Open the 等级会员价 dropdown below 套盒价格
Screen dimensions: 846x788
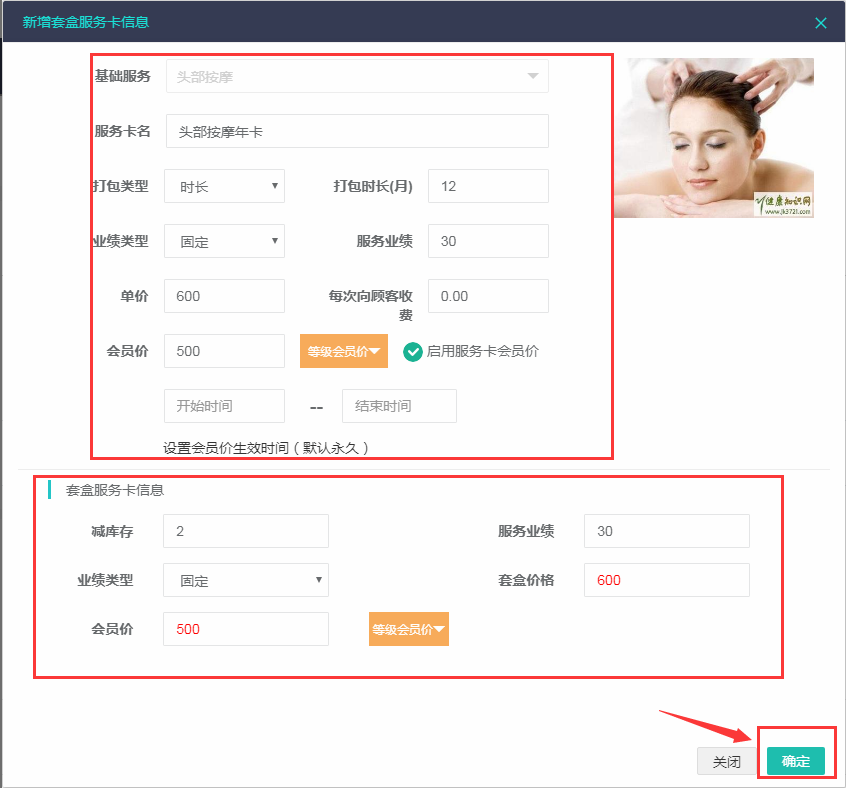(x=409, y=629)
